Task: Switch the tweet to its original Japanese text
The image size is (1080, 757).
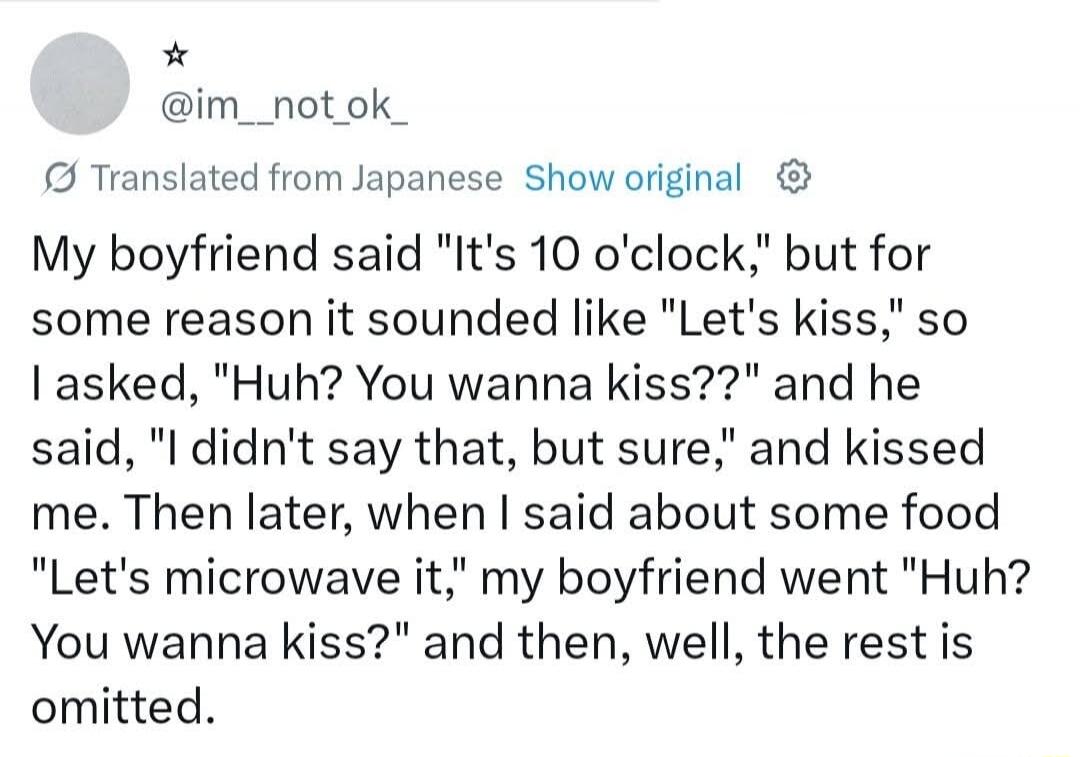Action: [x=633, y=177]
